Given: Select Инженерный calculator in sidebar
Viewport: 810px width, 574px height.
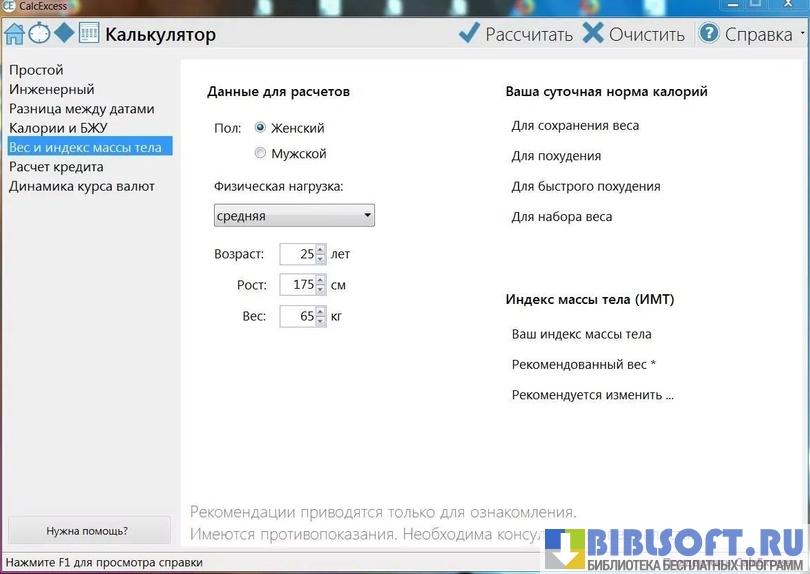Looking at the screenshot, I should click(51, 89).
